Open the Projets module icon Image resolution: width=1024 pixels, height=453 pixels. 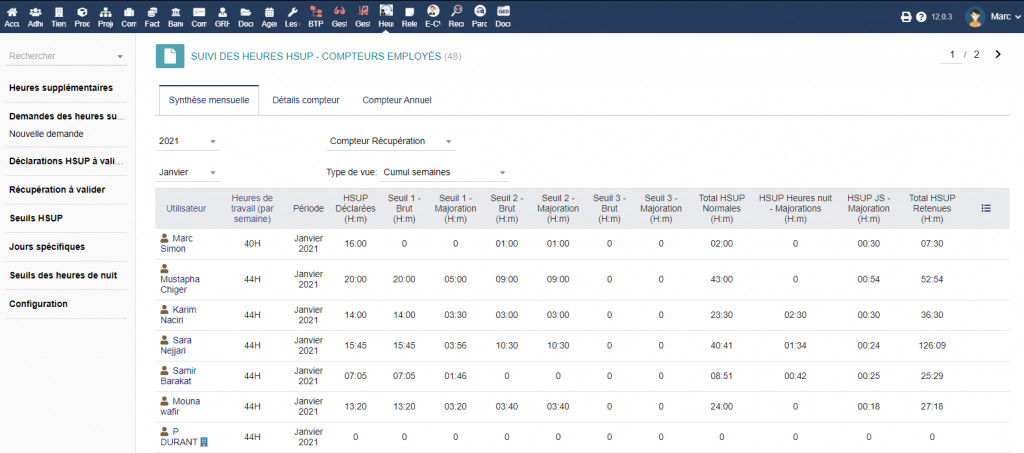tap(106, 16)
